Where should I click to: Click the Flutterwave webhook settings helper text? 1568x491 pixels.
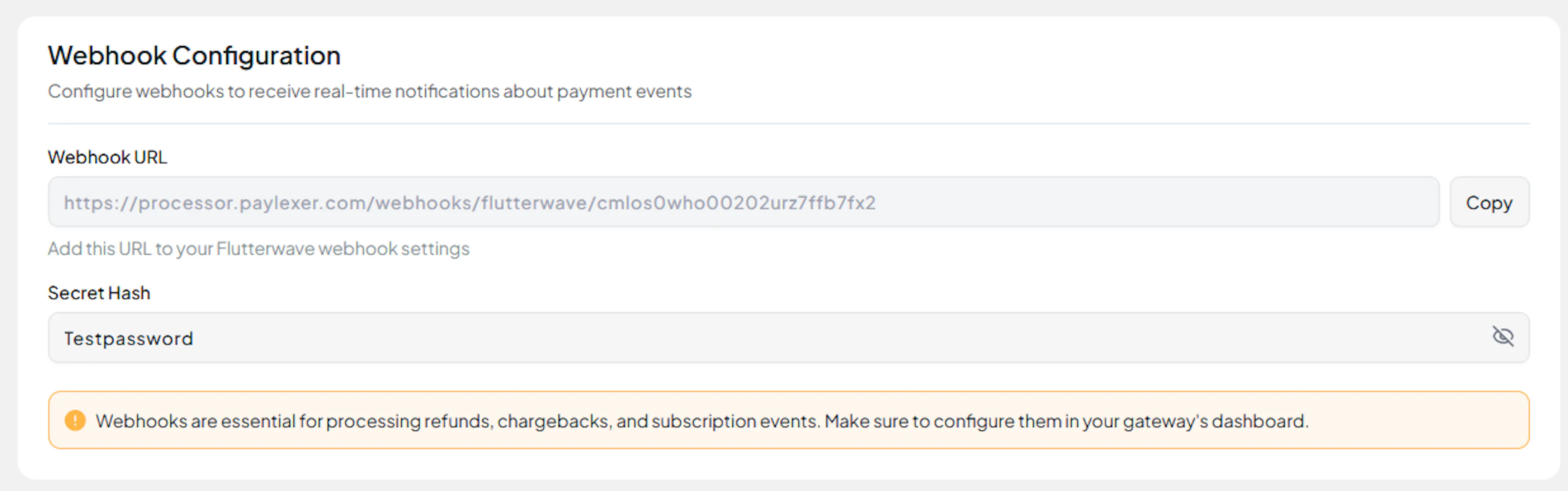click(259, 248)
